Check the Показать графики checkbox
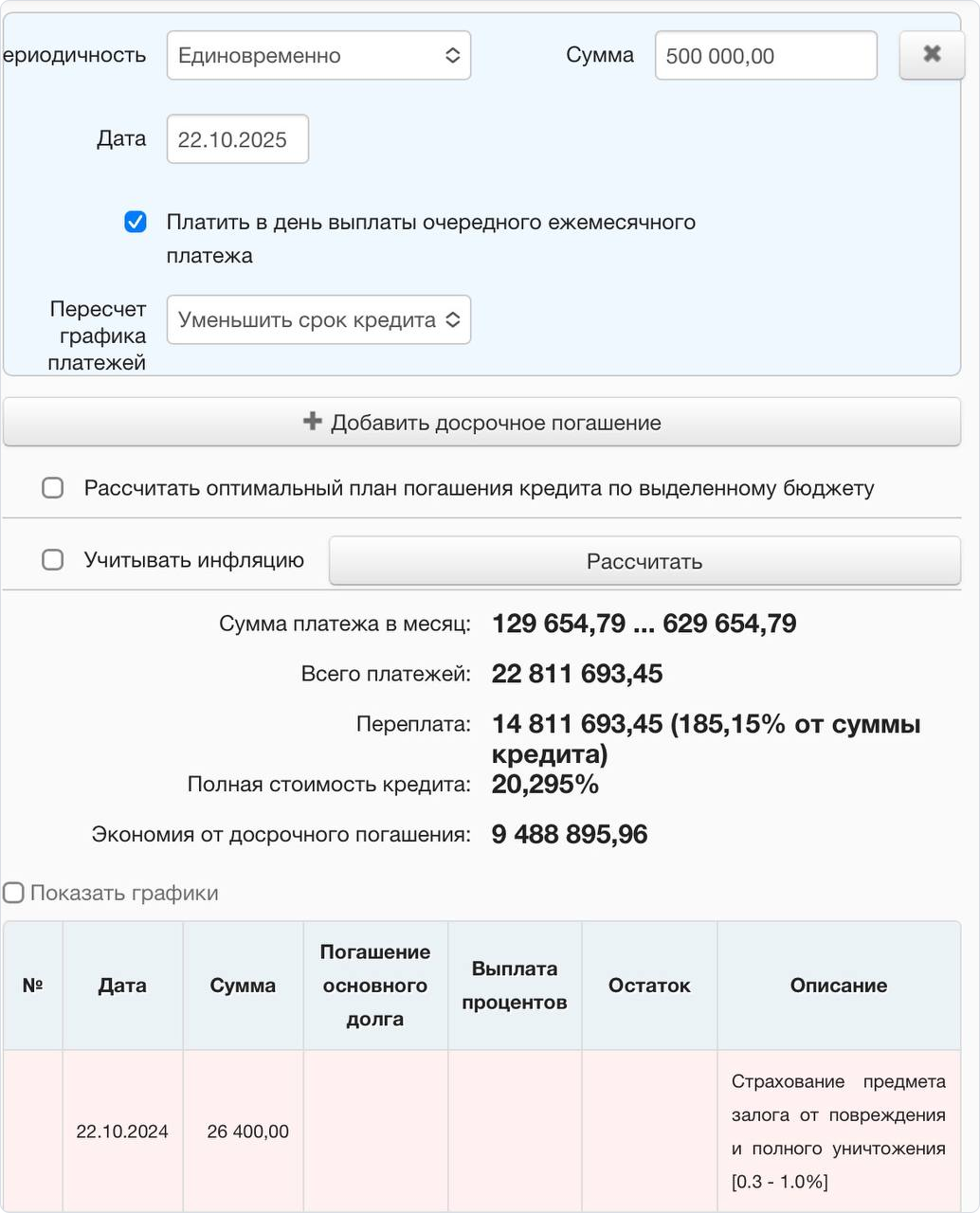The height and width of the screenshot is (1213, 980). click(14, 893)
